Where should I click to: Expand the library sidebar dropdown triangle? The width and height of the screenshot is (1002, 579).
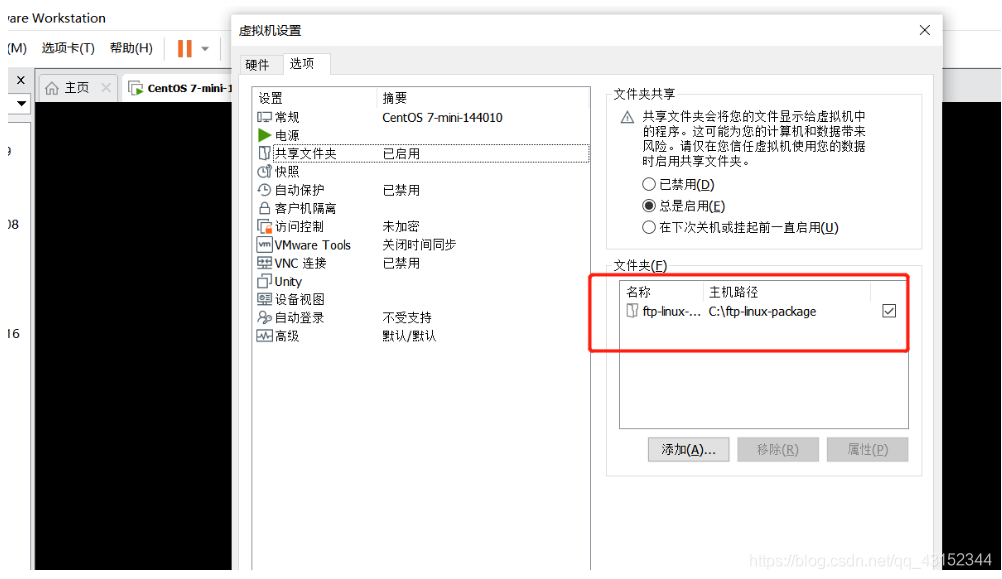point(22,103)
